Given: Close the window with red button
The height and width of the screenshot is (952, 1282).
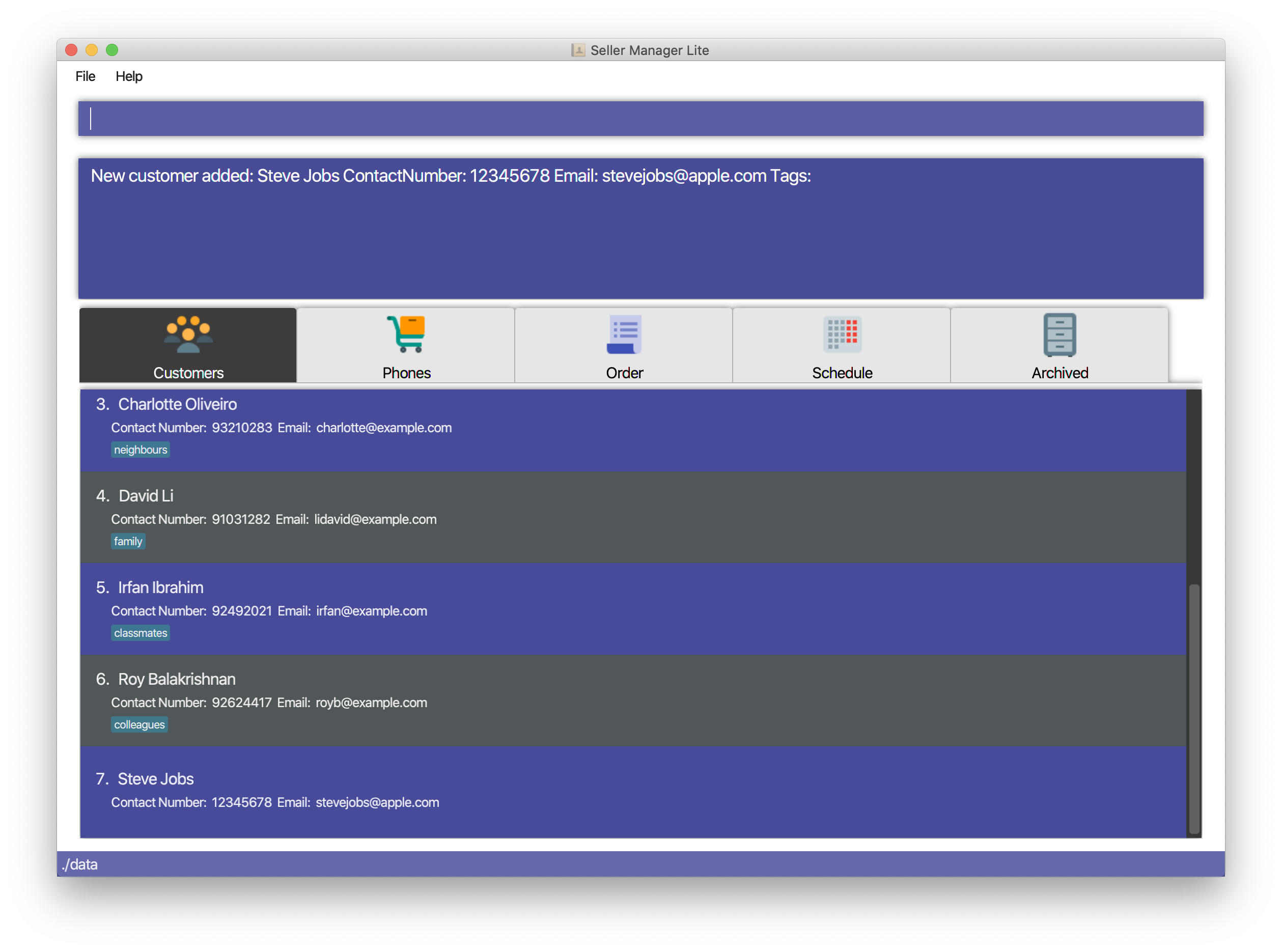Looking at the screenshot, I should click(71, 50).
